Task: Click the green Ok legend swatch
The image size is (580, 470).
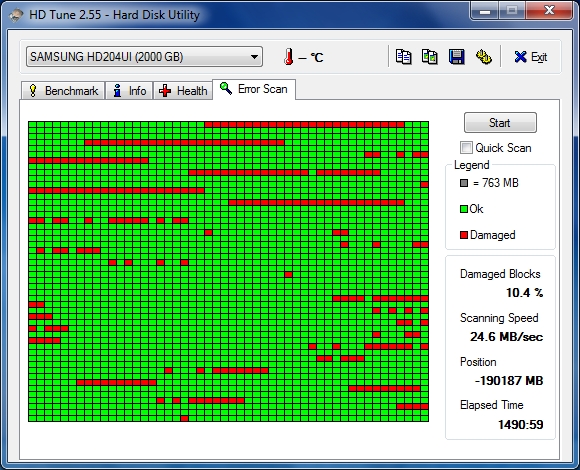Action: coord(464,209)
